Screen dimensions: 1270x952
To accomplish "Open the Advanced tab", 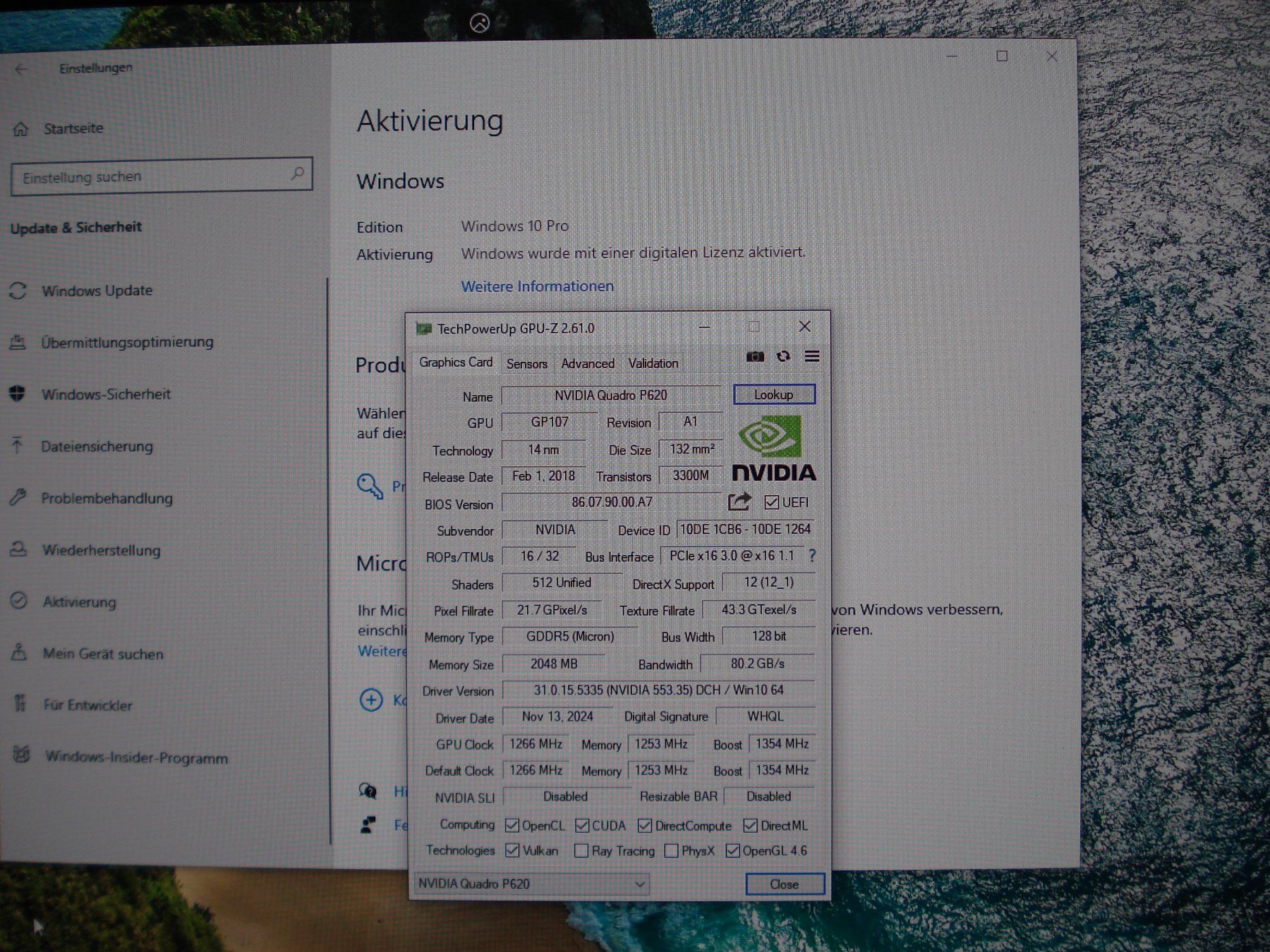I will click(x=588, y=364).
